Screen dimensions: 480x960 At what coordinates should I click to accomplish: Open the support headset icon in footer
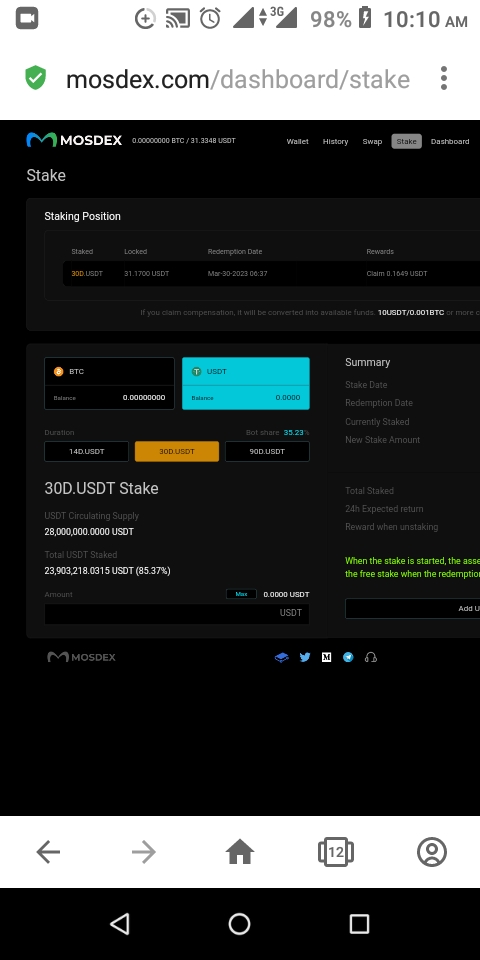pos(370,658)
